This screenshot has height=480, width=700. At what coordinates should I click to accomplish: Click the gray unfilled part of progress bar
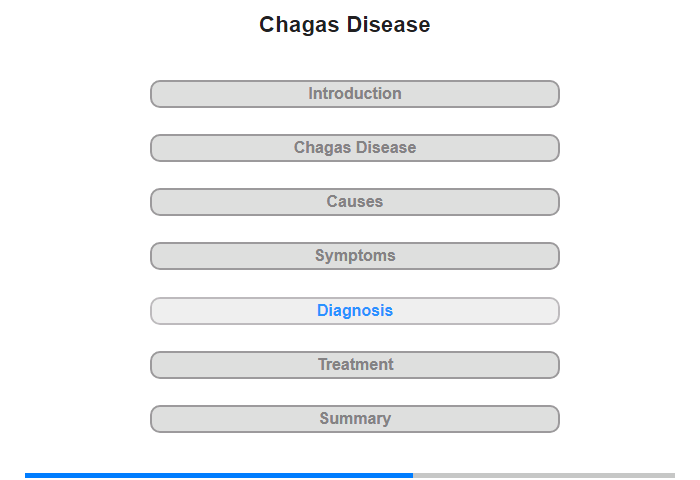tap(544, 475)
